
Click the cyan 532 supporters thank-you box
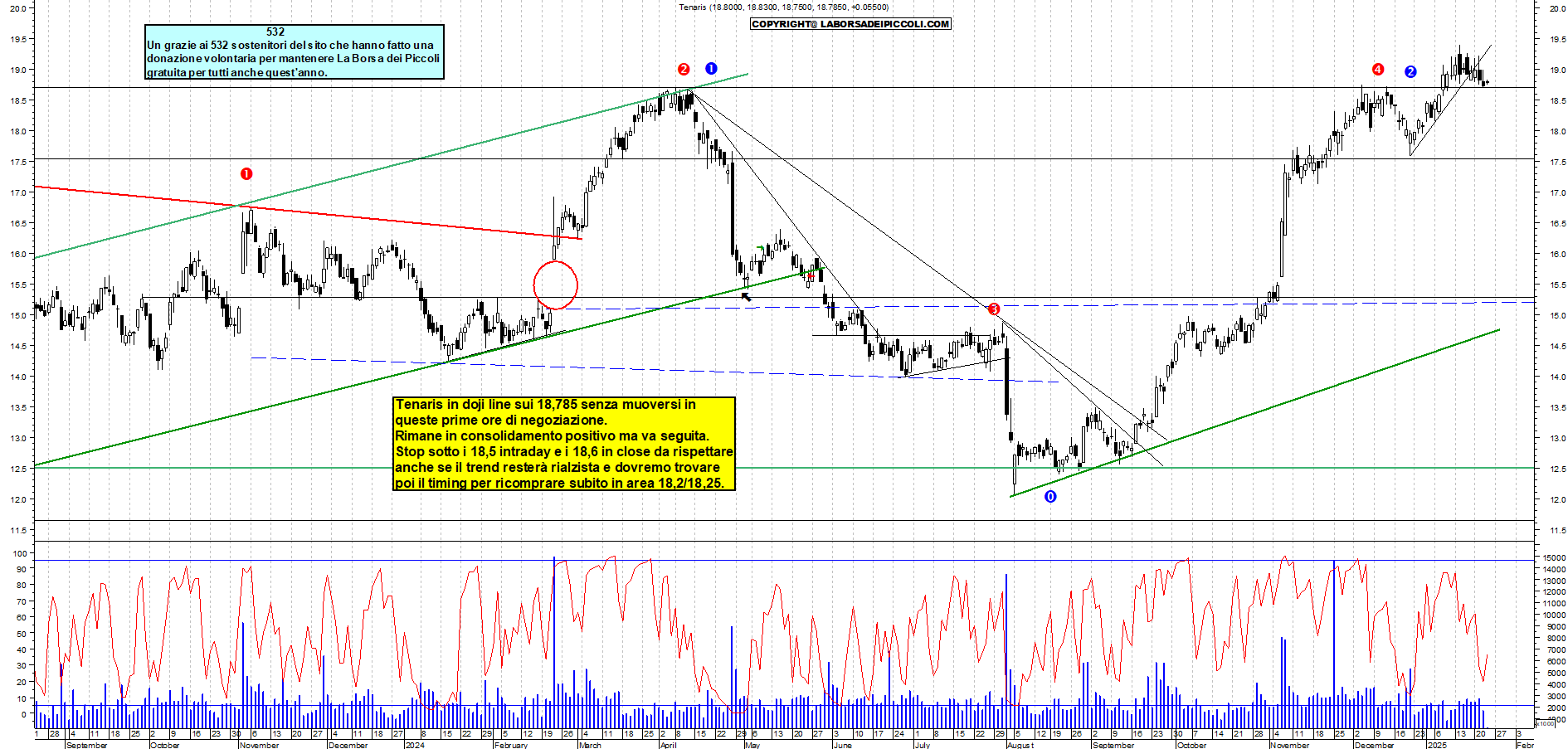click(x=295, y=52)
